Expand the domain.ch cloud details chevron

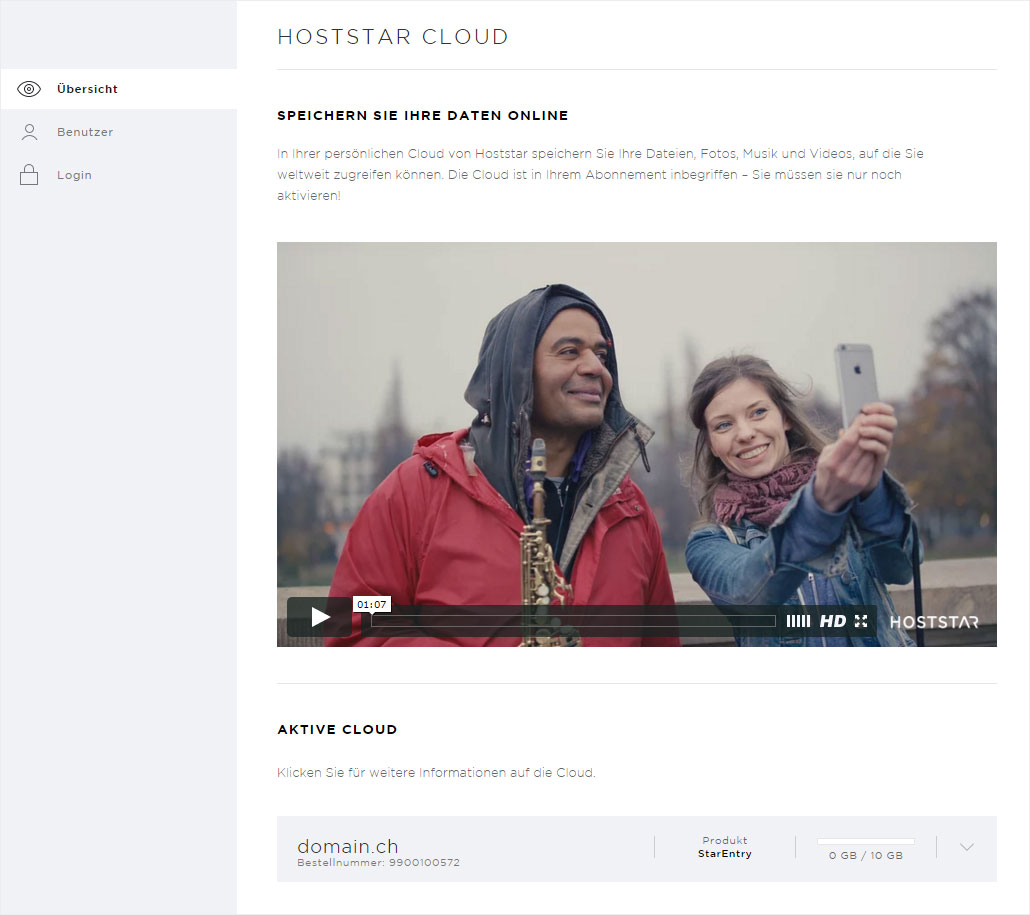click(x=966, y=847)
